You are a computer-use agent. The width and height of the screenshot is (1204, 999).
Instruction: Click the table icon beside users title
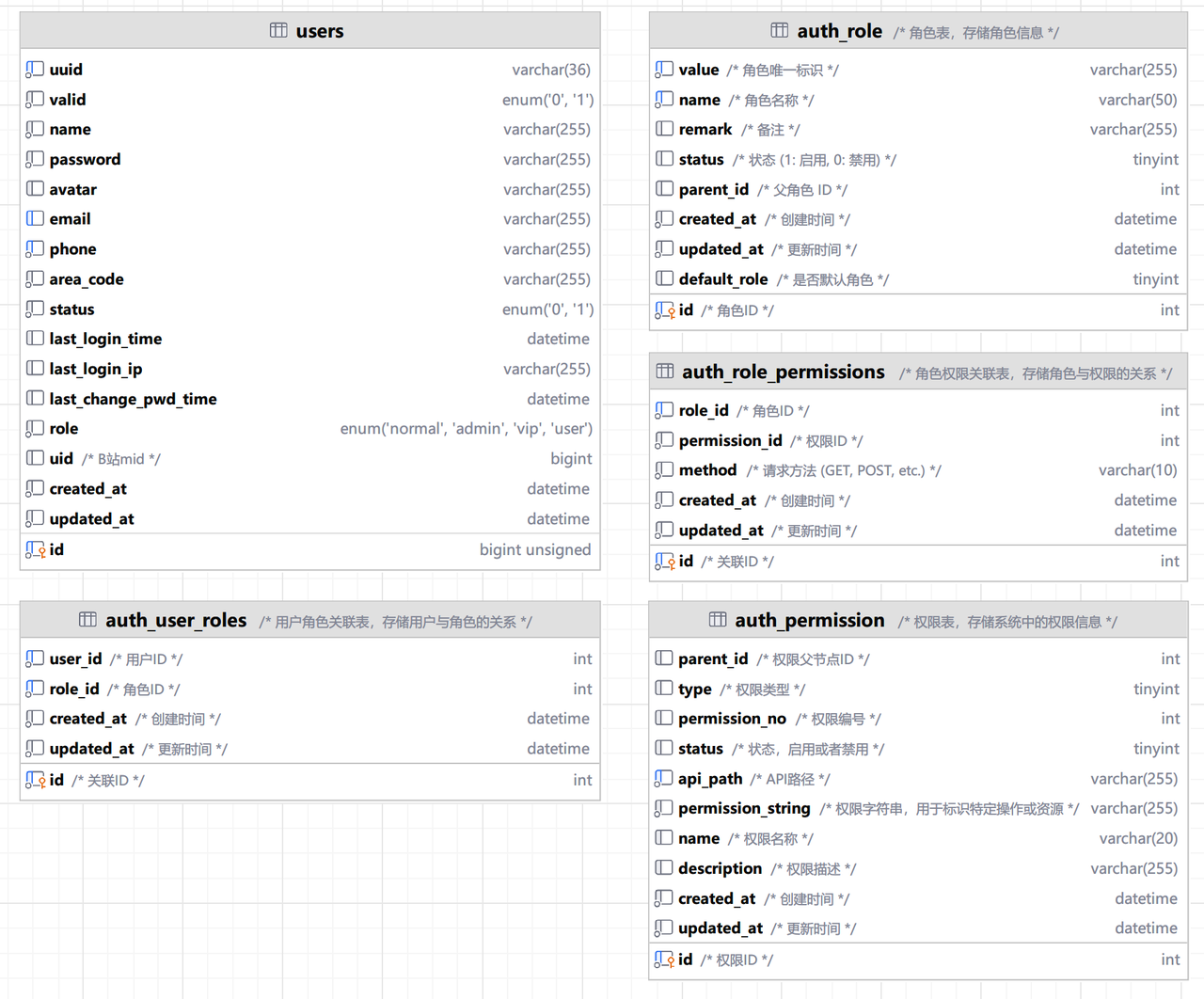pyautogui.click(x=278, y=30)
